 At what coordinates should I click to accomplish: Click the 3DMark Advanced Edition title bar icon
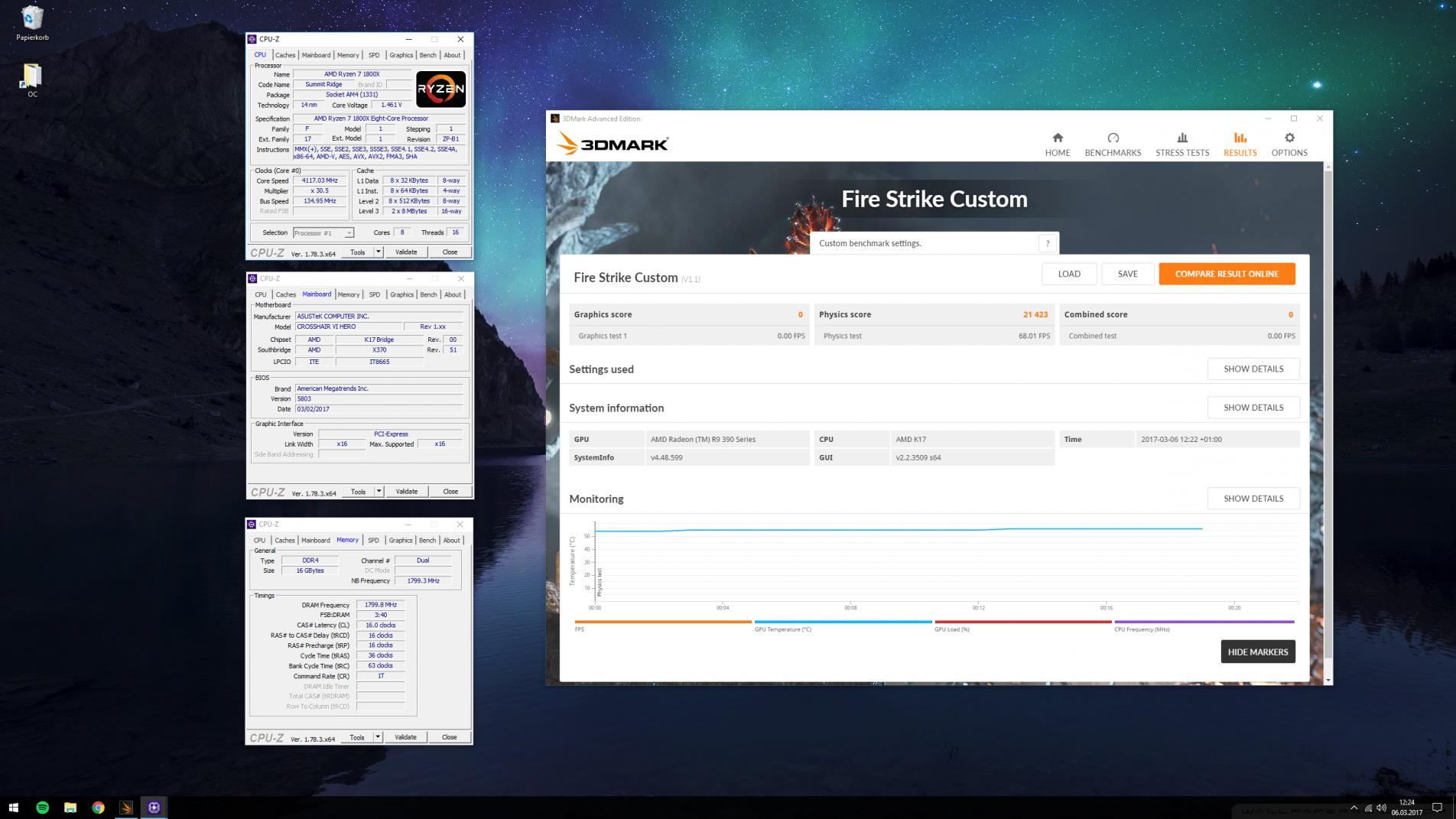point(555,119)
